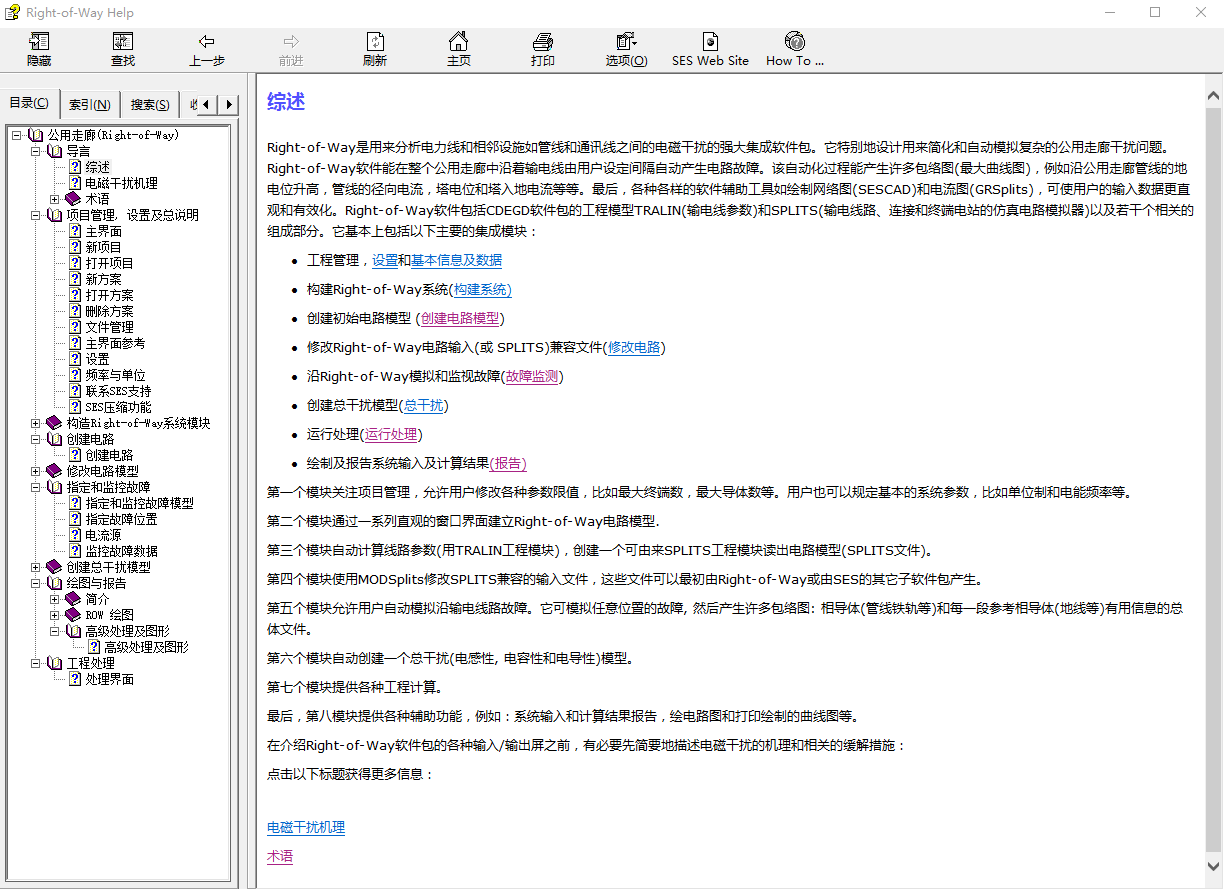Open the 新方案 tree topic
Screen dimensions: 1224x889
103,279
